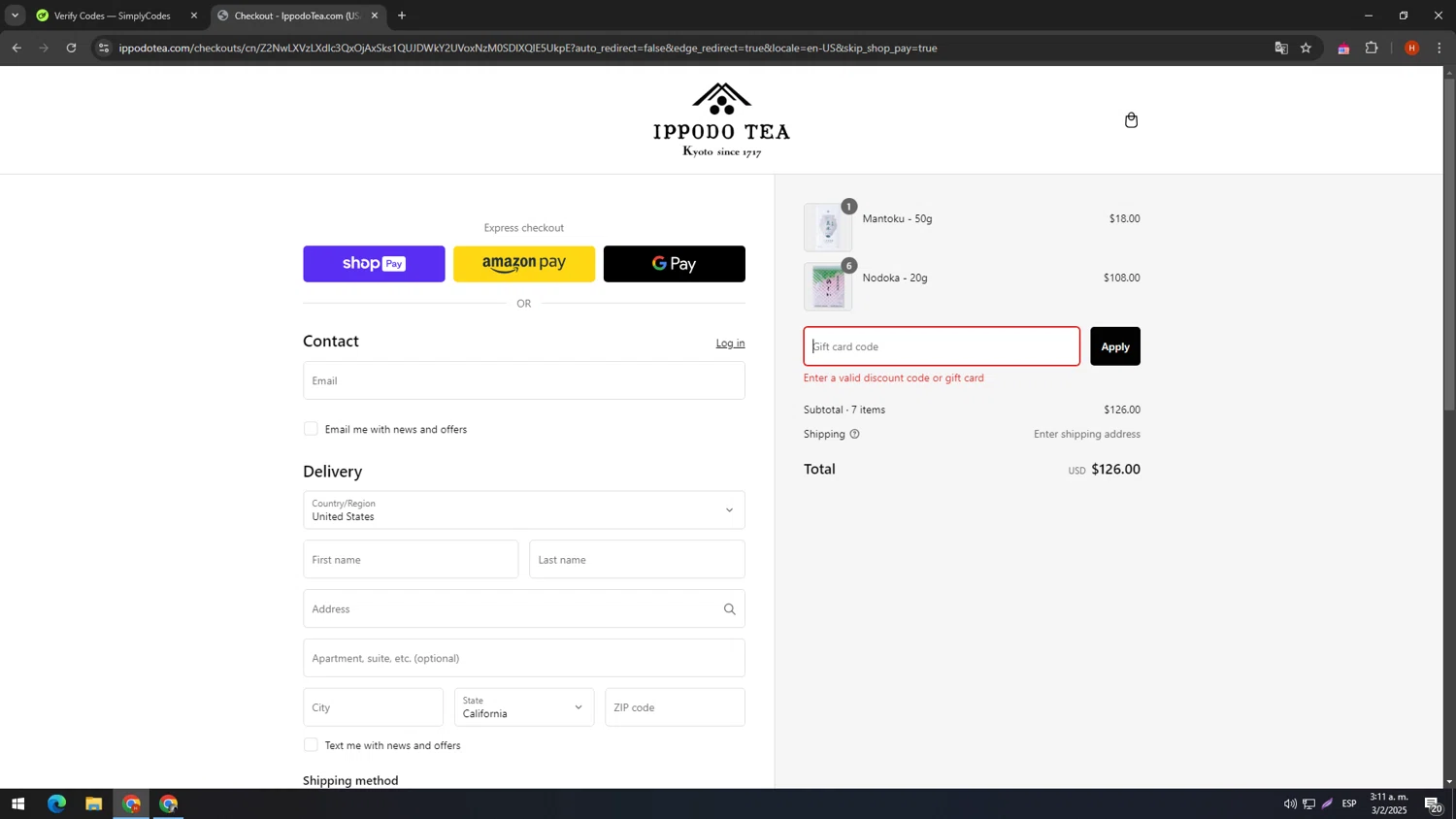
Task: Click the pink extension icon in toolbar
Action: pos(1343,48)
